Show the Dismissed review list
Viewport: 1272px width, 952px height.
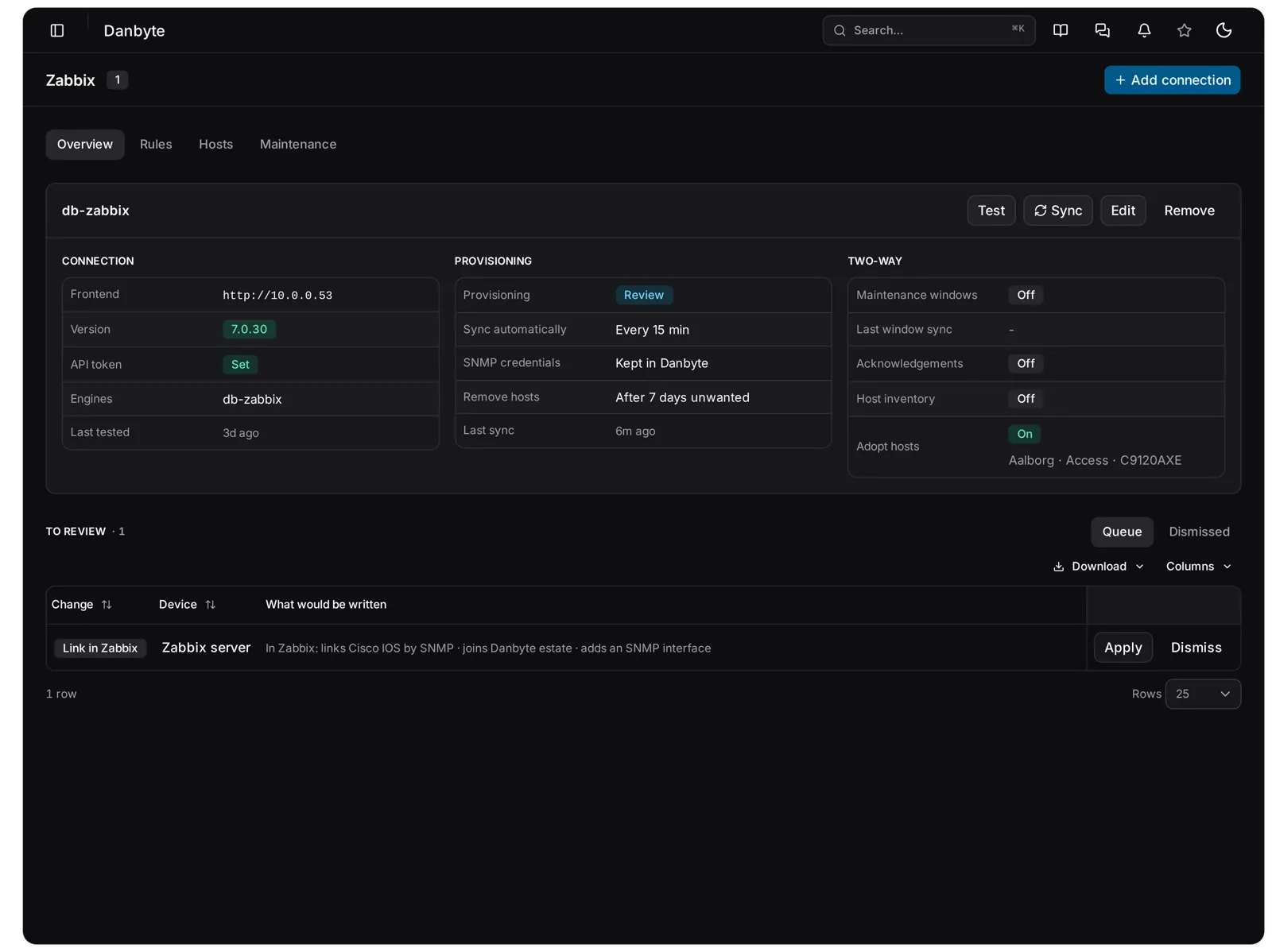1199,532
